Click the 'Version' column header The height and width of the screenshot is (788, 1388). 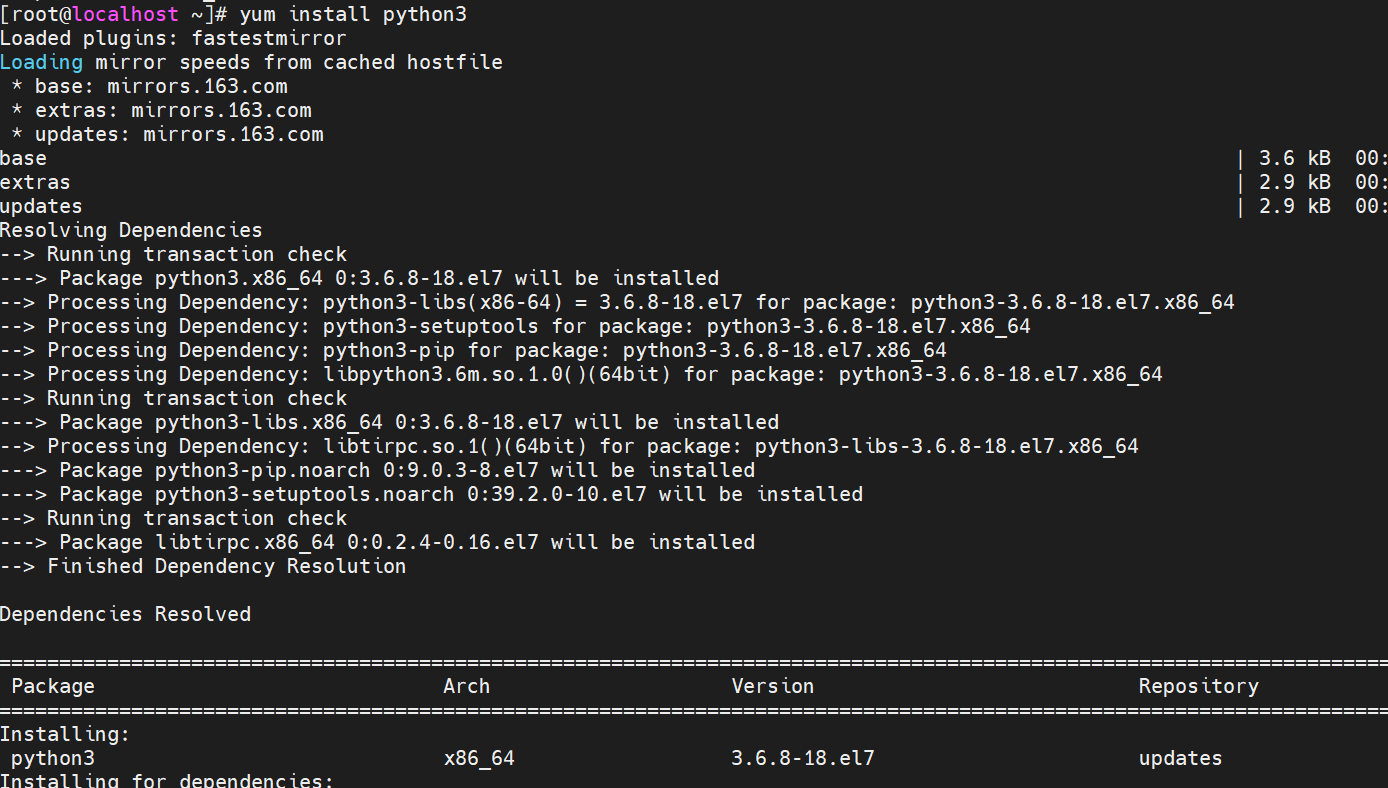point(772,686)
